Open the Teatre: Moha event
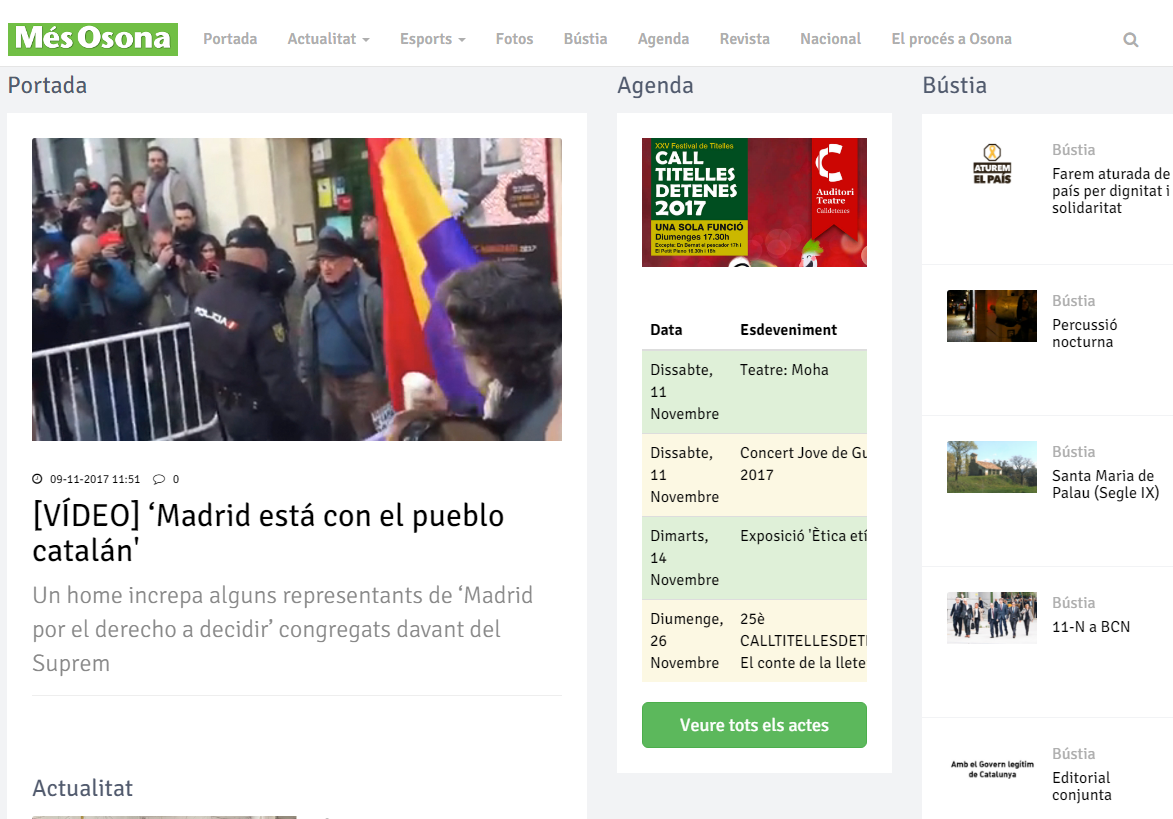The image size is (1173, 819). click(x=784, y=370)
